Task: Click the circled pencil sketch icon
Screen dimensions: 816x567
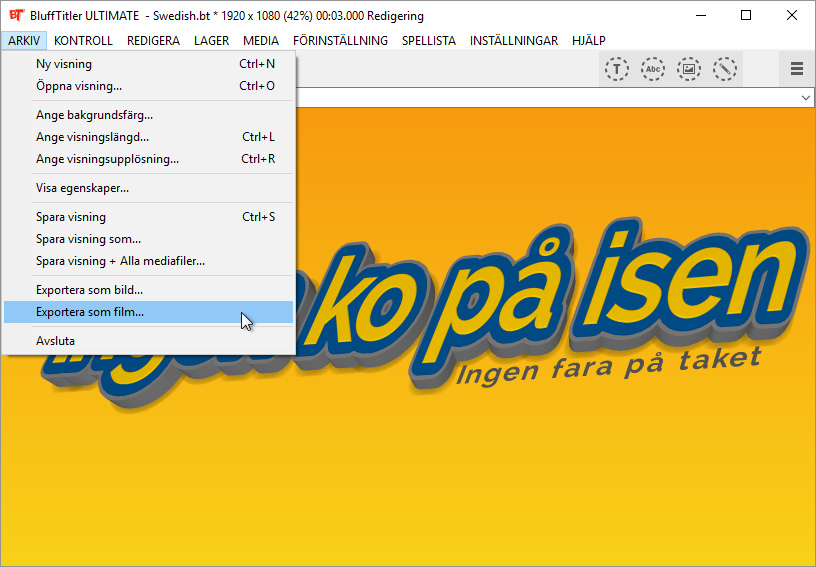Action: pos(723,69)
